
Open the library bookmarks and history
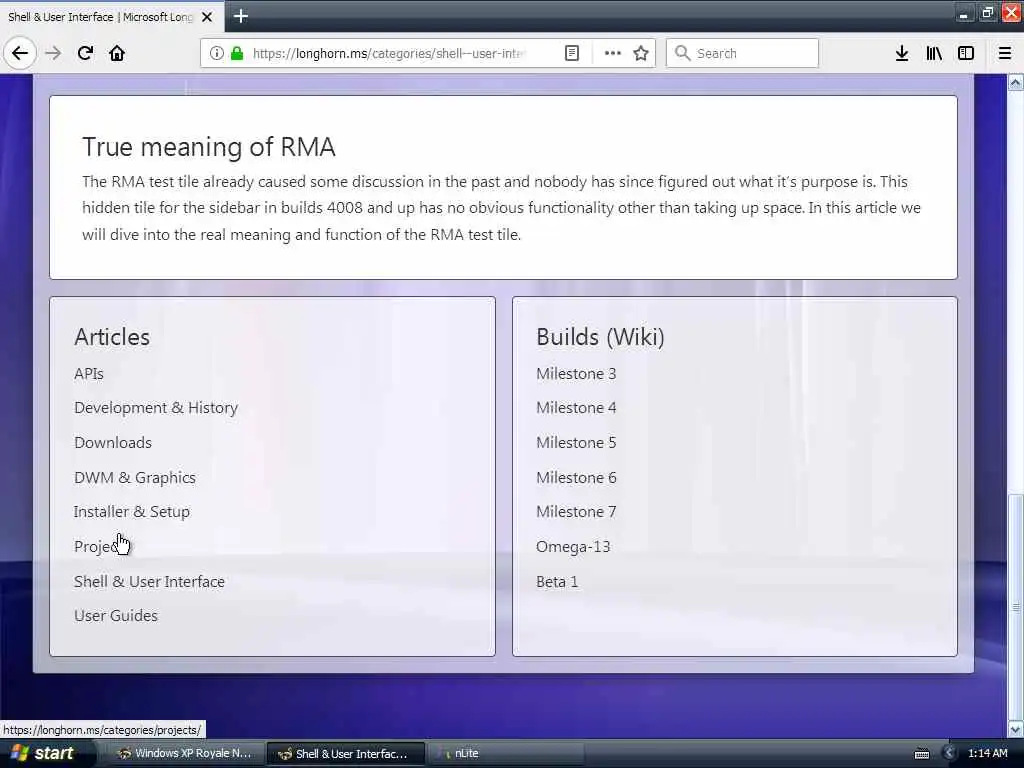934,53
